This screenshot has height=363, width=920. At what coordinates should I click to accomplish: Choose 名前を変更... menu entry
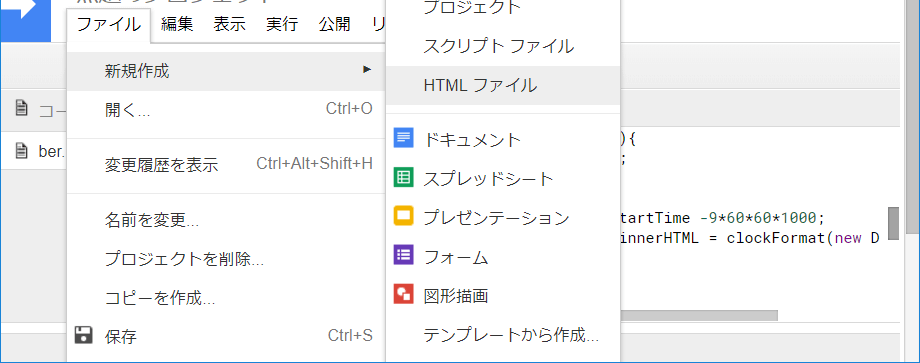[226, 220]
